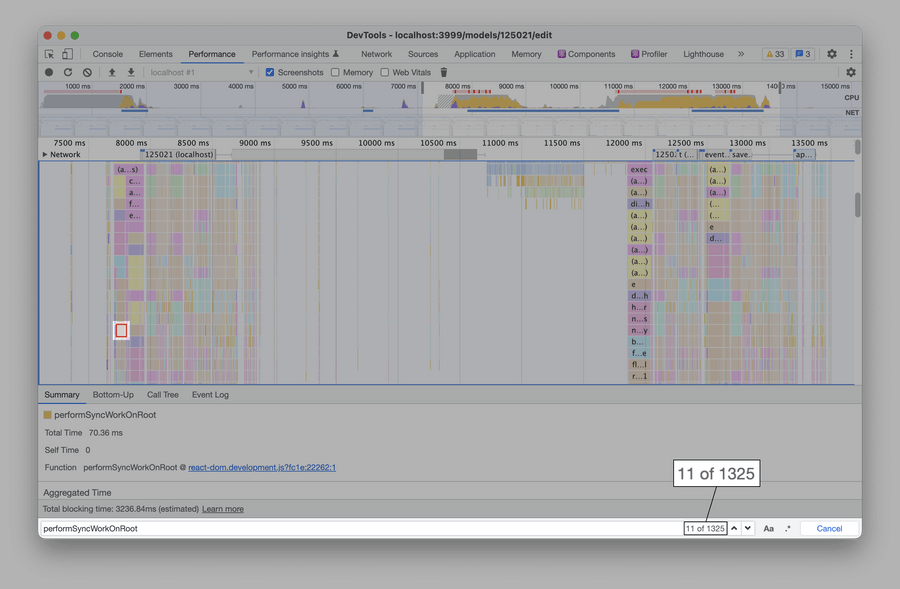Show more tabs with the chevron

[x=741, y=54]
